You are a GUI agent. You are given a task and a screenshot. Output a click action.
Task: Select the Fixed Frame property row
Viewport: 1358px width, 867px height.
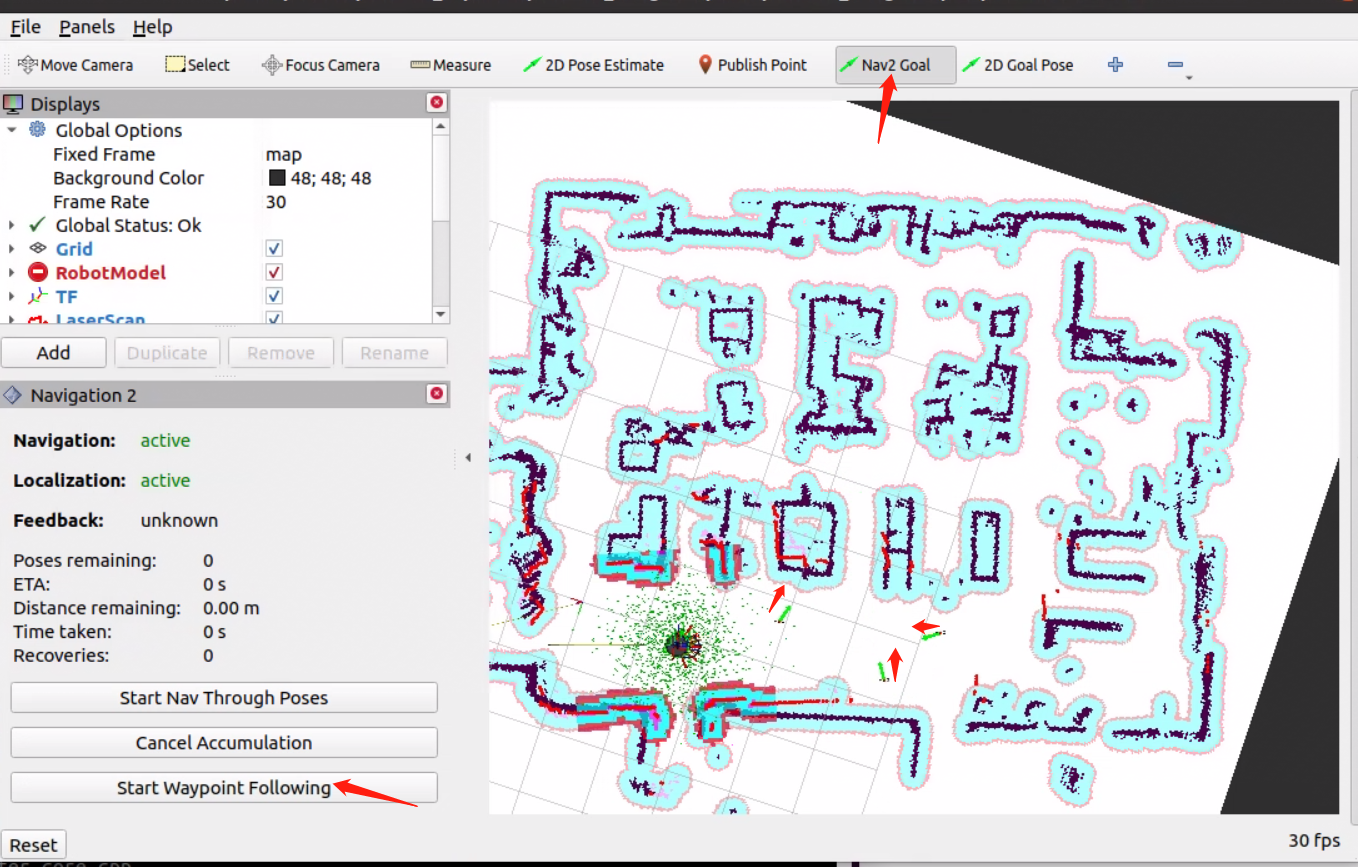point(217,154)
